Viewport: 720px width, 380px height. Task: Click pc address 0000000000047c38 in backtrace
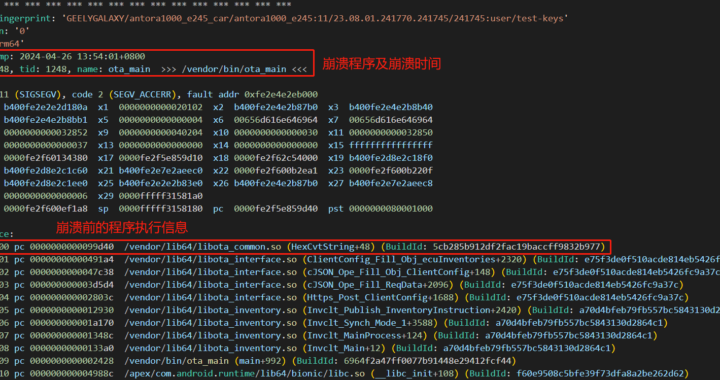tap(72, 273)
